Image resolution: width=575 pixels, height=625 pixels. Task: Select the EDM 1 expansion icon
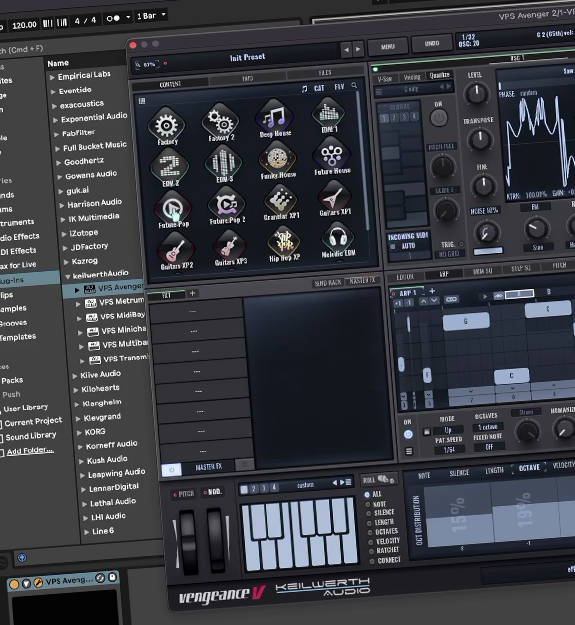pyautogui.click(x=328, y=115)
